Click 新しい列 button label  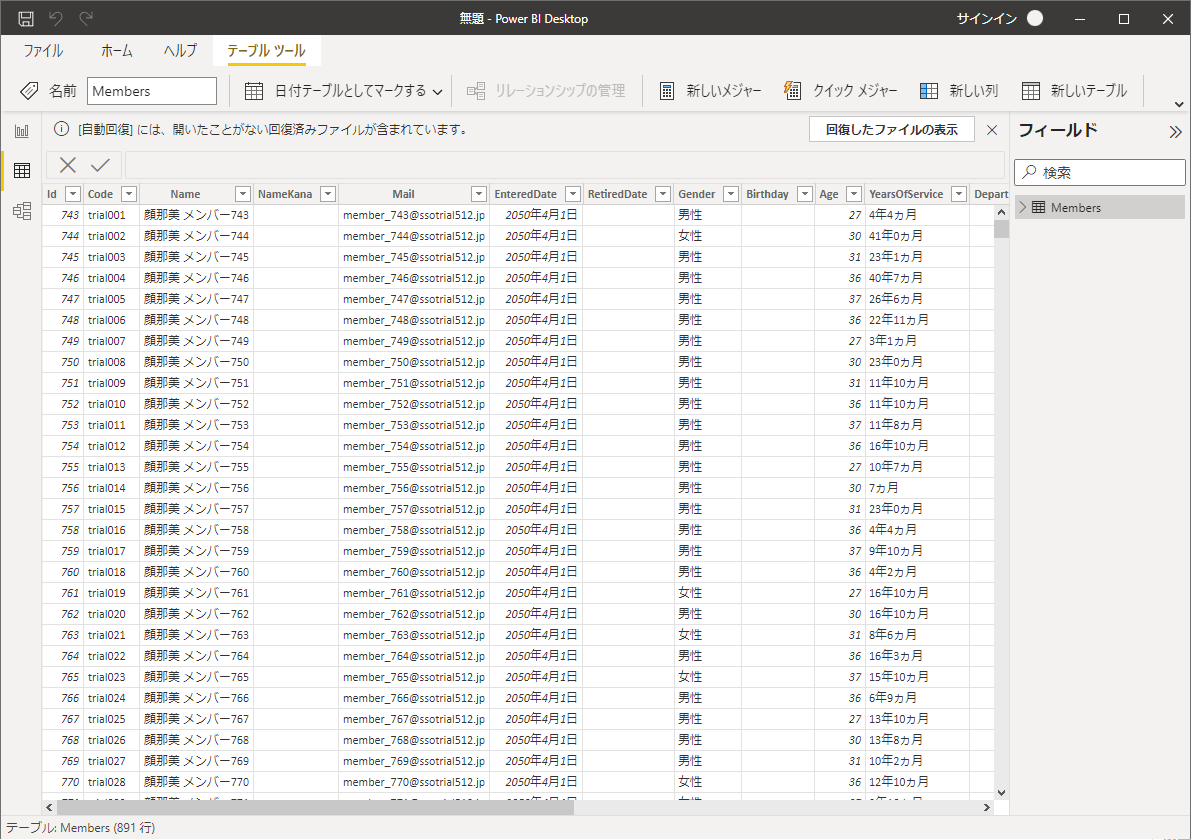tap(973, 91)
